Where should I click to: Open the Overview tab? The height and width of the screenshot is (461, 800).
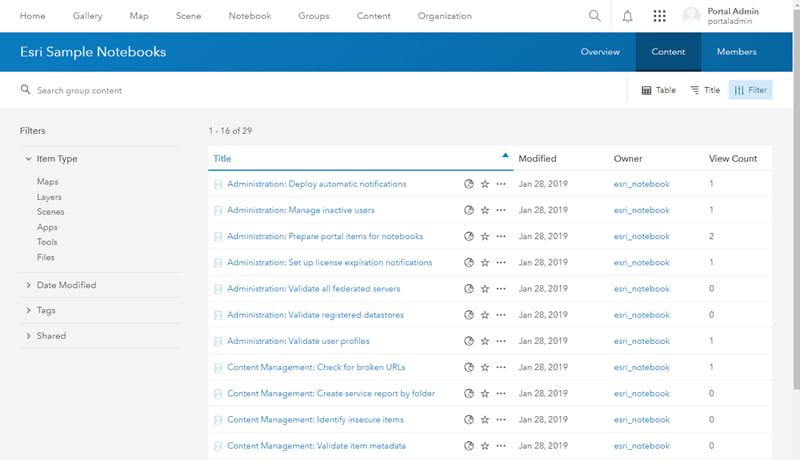pos(600,52)
